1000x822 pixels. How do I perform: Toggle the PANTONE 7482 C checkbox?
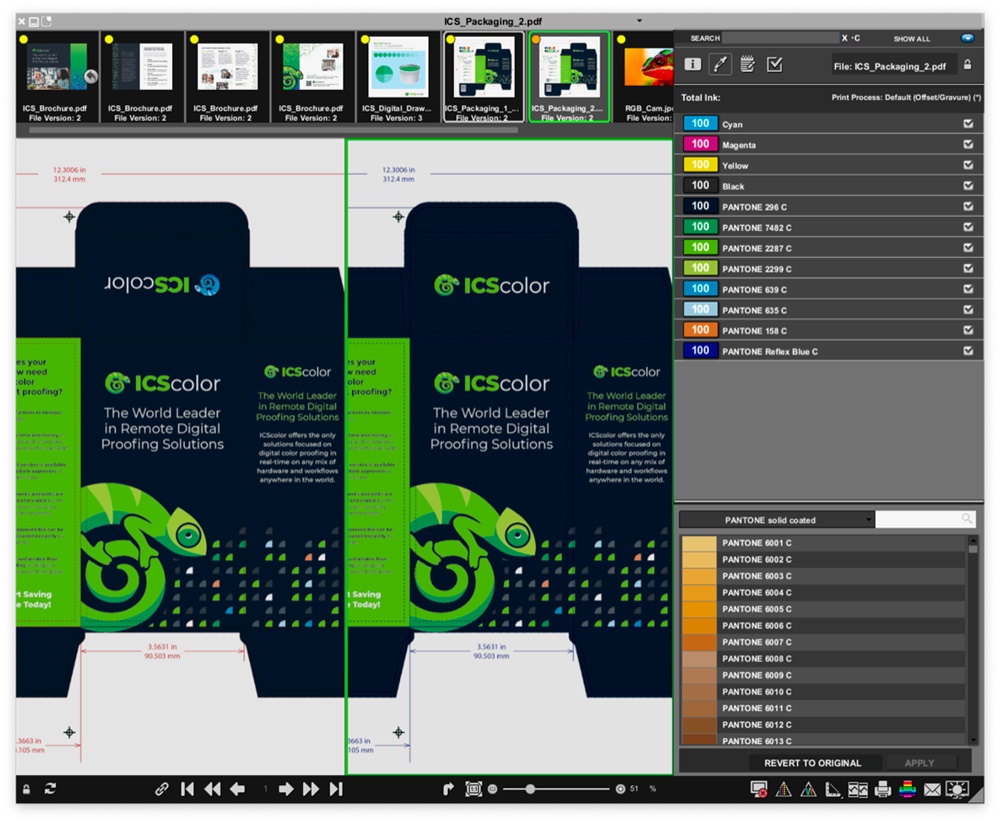(x=967, y=226)
